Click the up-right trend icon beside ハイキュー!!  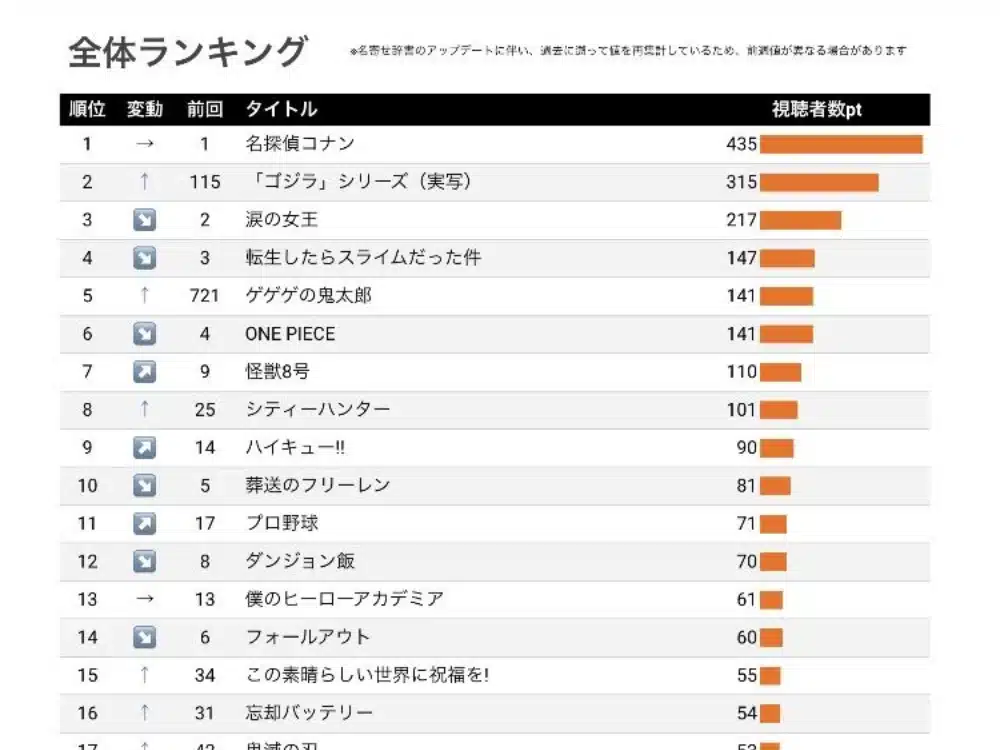pos(144,447)
